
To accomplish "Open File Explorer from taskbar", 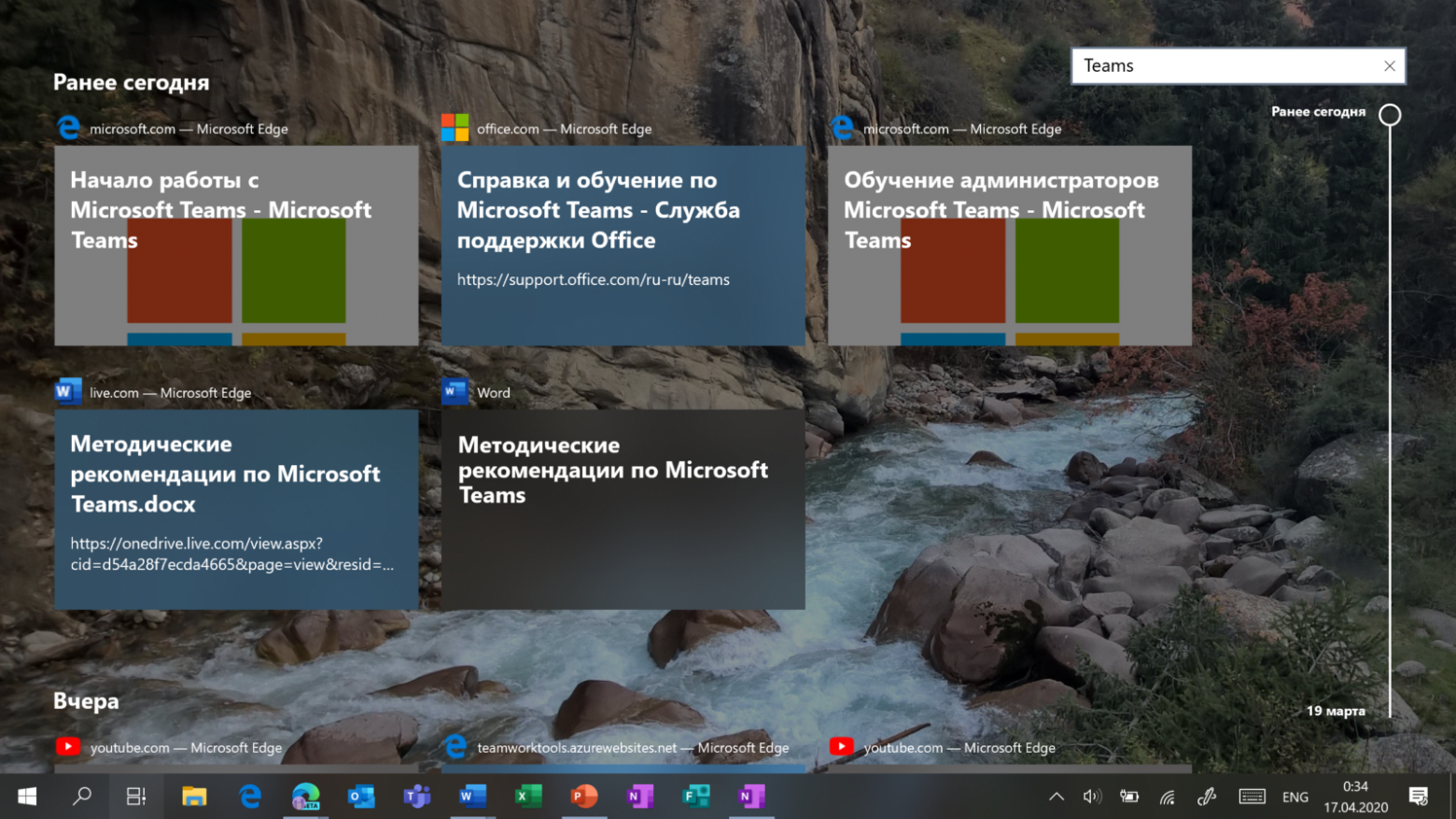I will pos(194,797).
